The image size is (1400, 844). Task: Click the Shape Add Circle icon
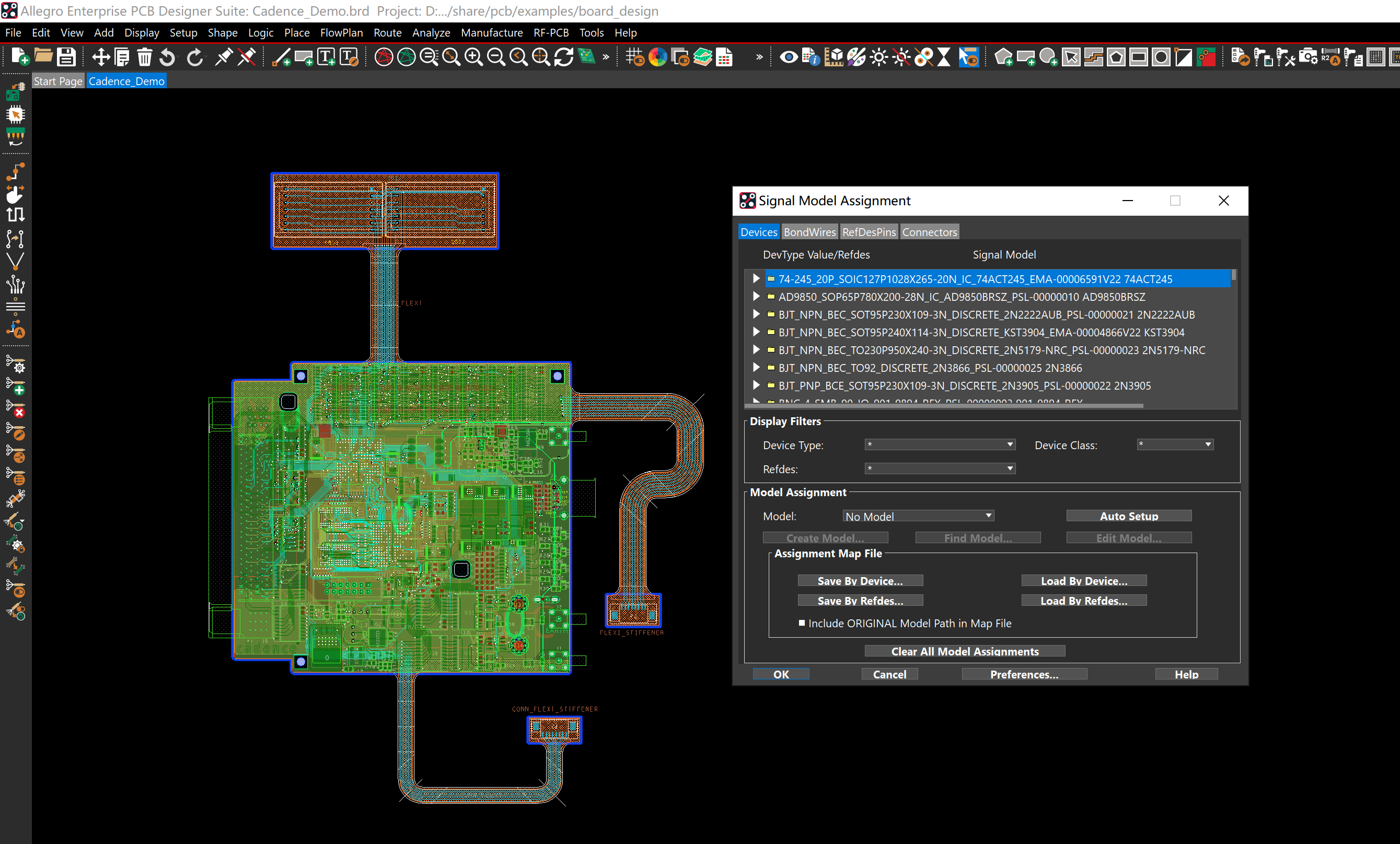click(1048, 57)
